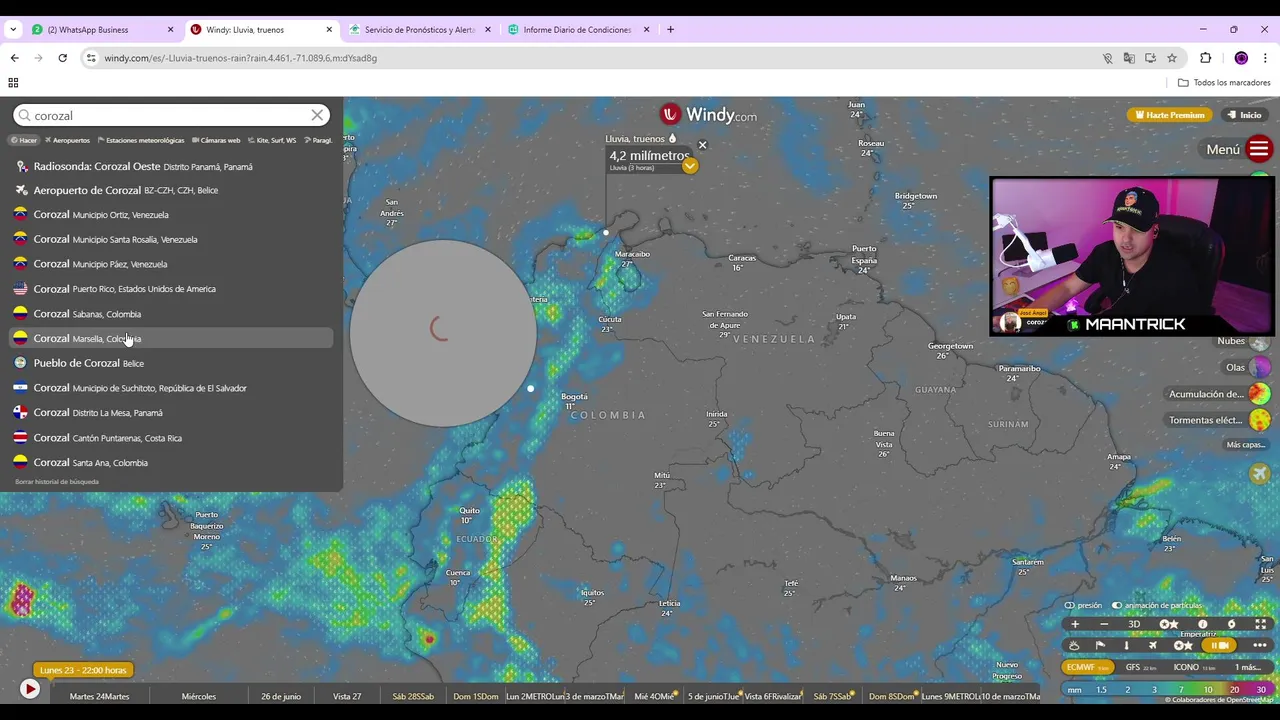This screenshot has width=1280, height=720.
Task: Open a new browser tab
Action: click(670, 30)
